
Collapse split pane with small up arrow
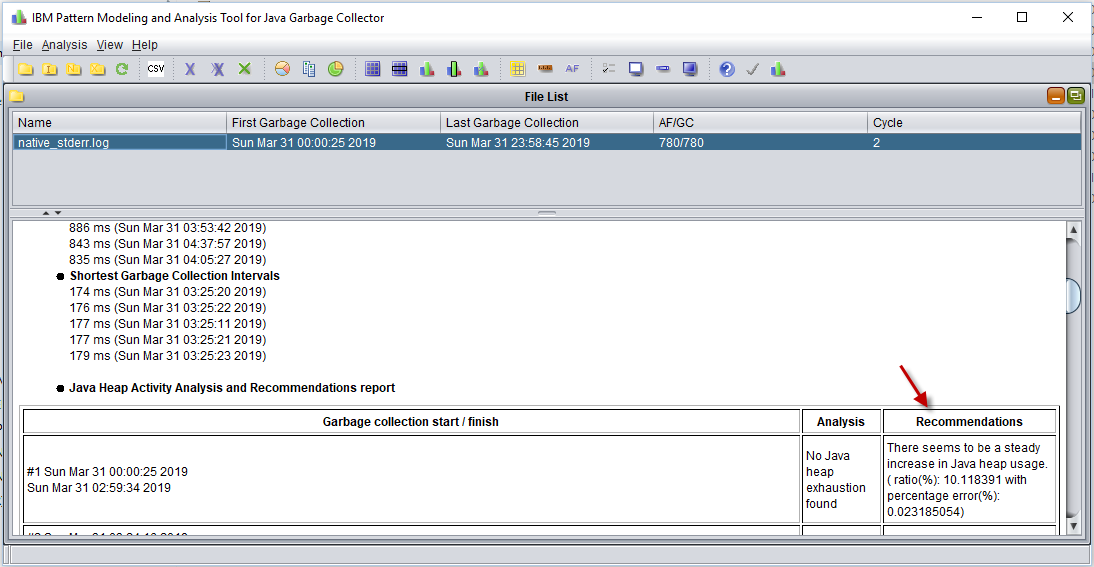46,213
